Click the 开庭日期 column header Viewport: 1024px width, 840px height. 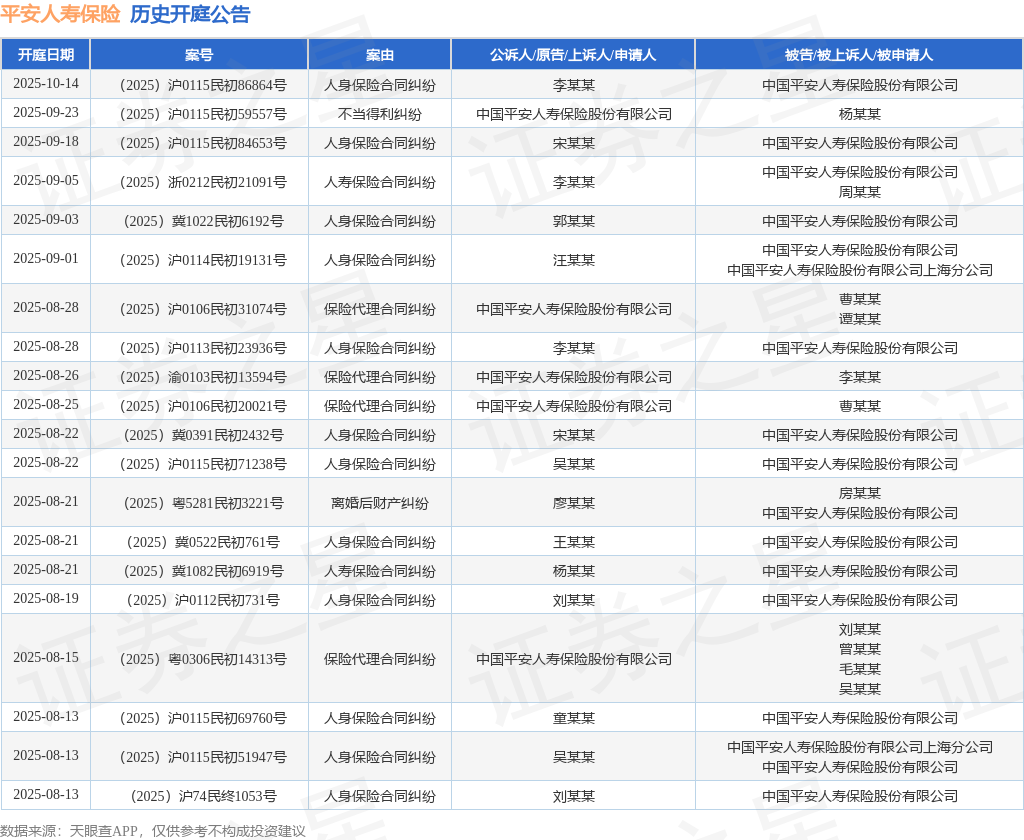pos(46,55)
